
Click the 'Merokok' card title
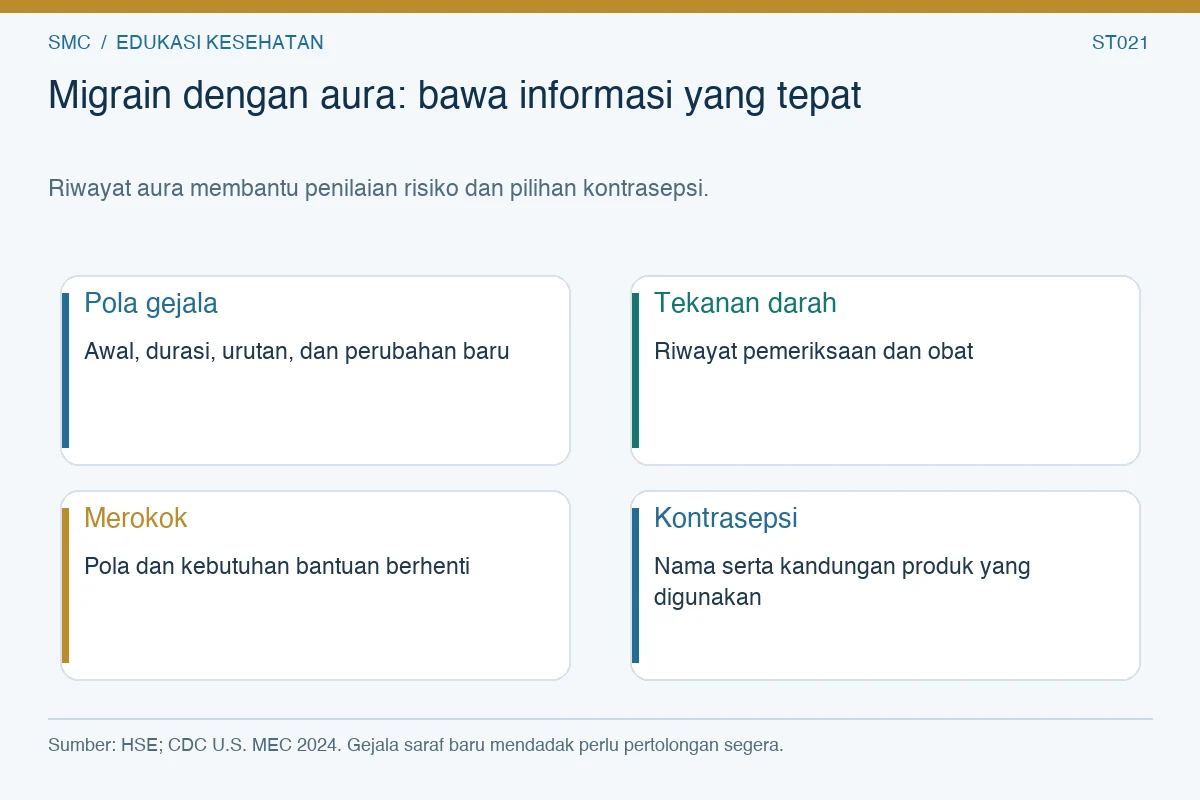136,518
